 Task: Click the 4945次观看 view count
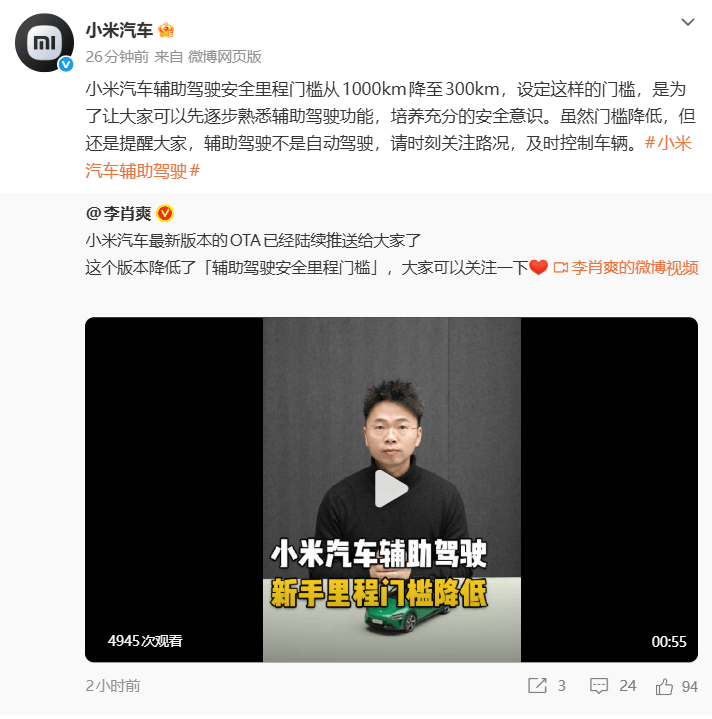coord(145,641)
